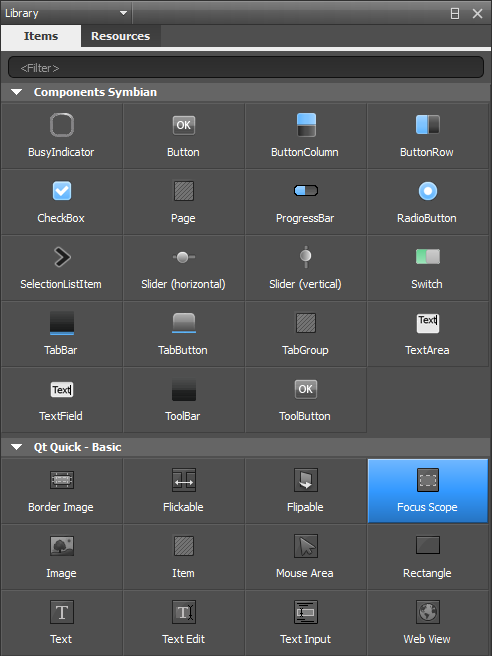The image size is (492, 656).
Task: Select the ButtonColumn component
Action: coord(305,136)
